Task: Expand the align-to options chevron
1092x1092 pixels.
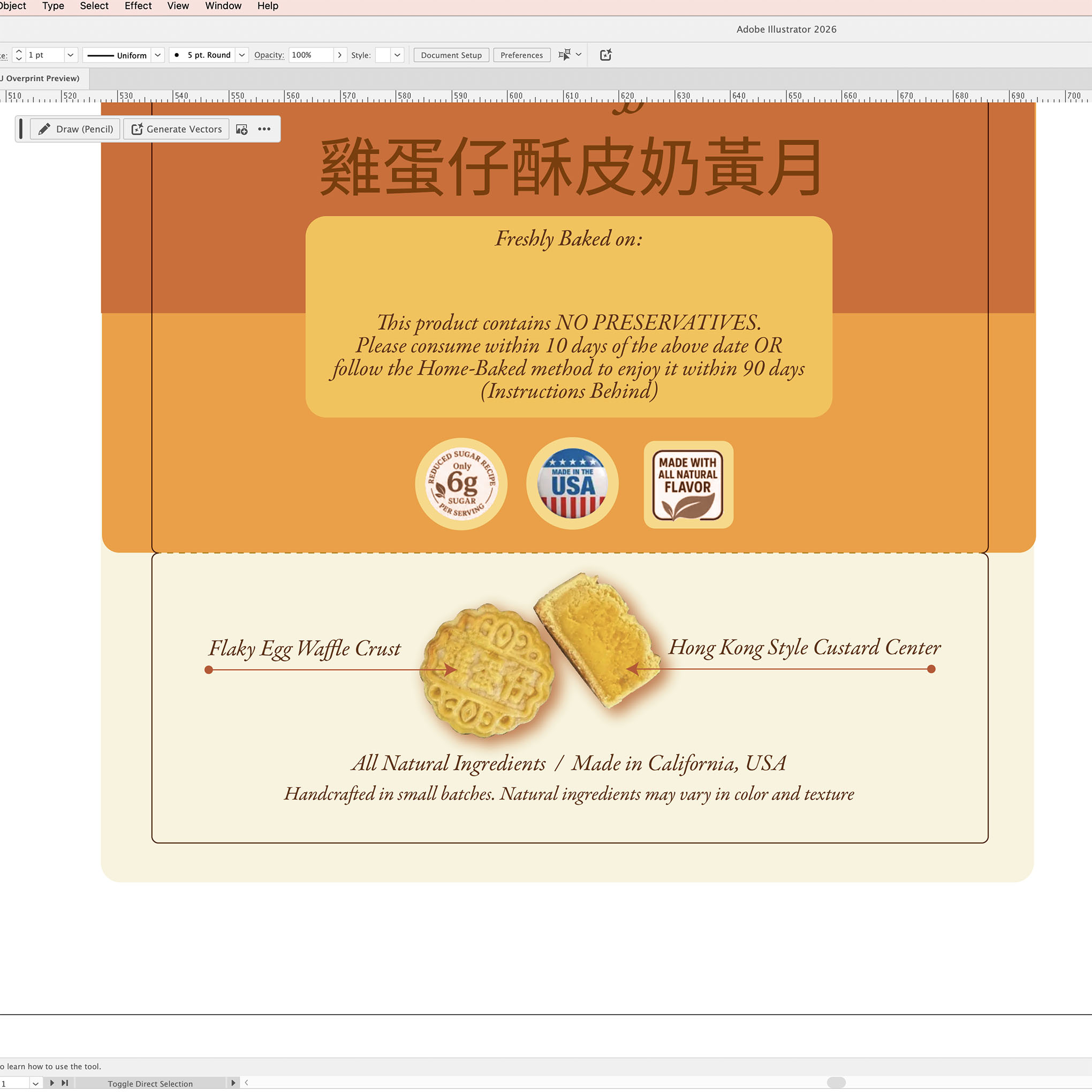Action: tap(579, 55)
